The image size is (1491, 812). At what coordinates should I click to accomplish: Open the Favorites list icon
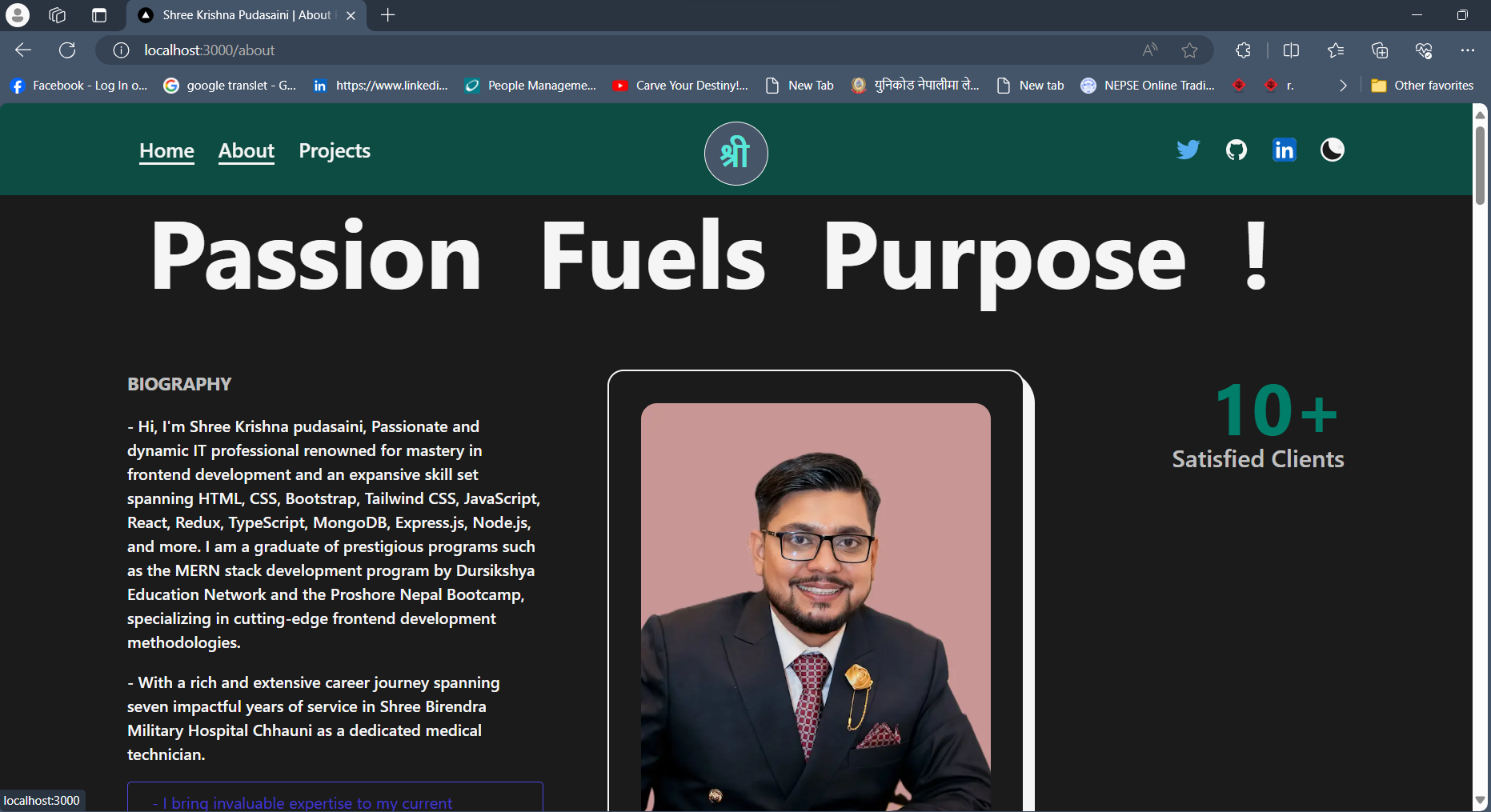click(x=1336, y=50)
